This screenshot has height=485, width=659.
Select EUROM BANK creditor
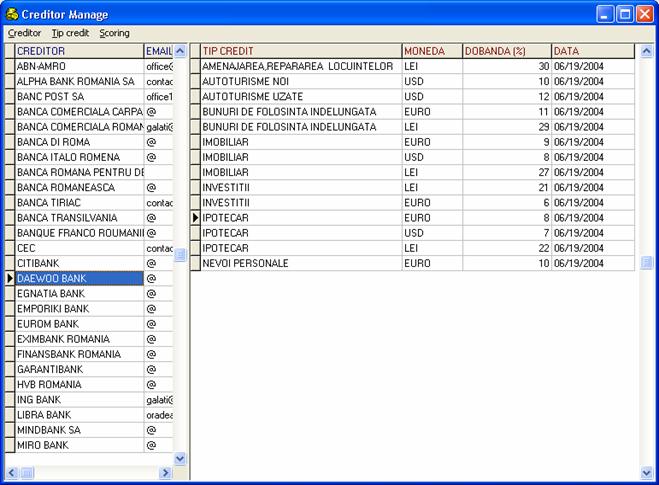79,324
